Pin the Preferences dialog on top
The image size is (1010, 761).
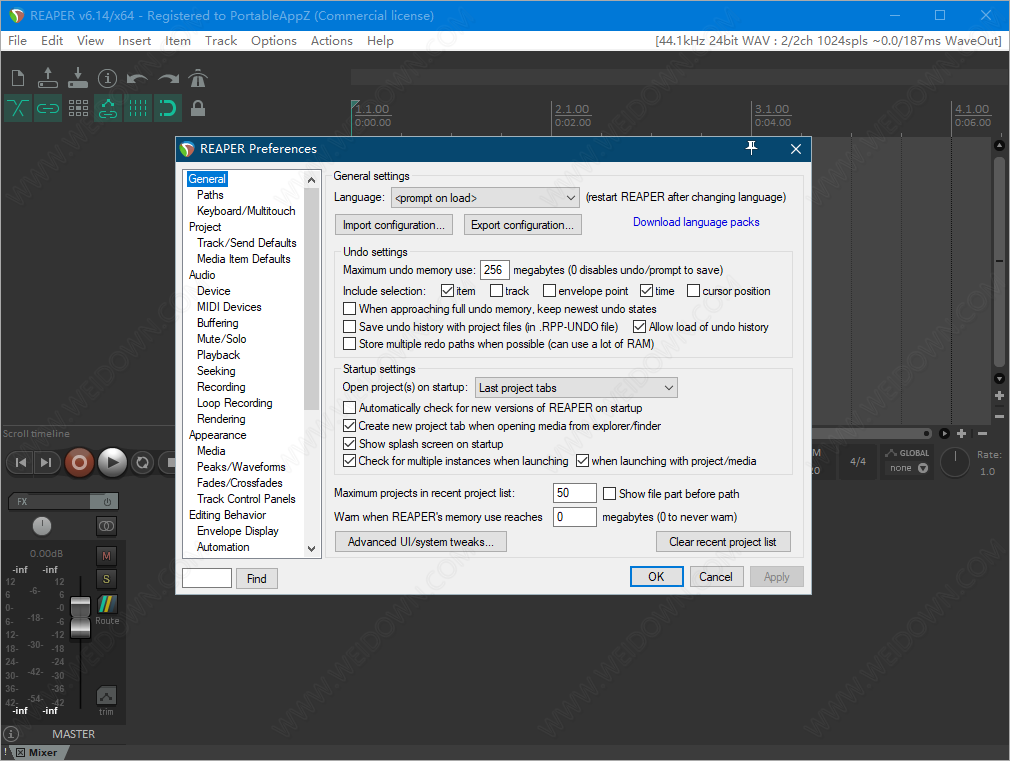pos(752,148)
